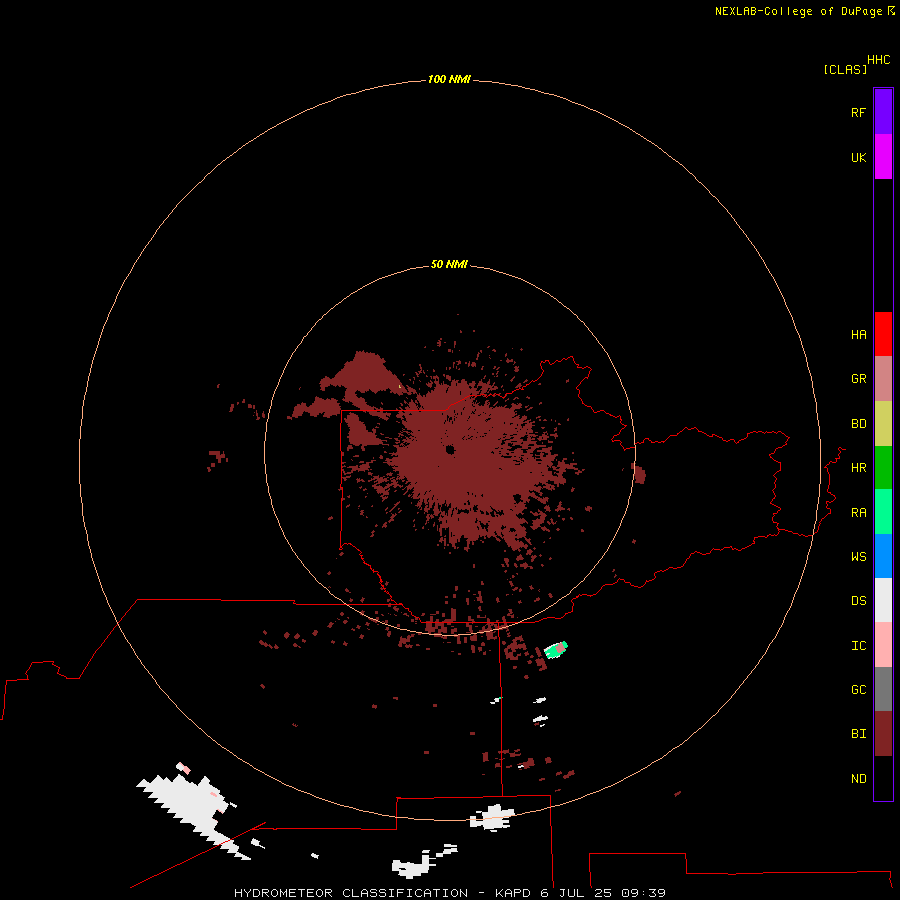900x900 pixels.
Task: Click the 50 NMI range ring label
Action: pyautogui.click(x=449, y=264)
